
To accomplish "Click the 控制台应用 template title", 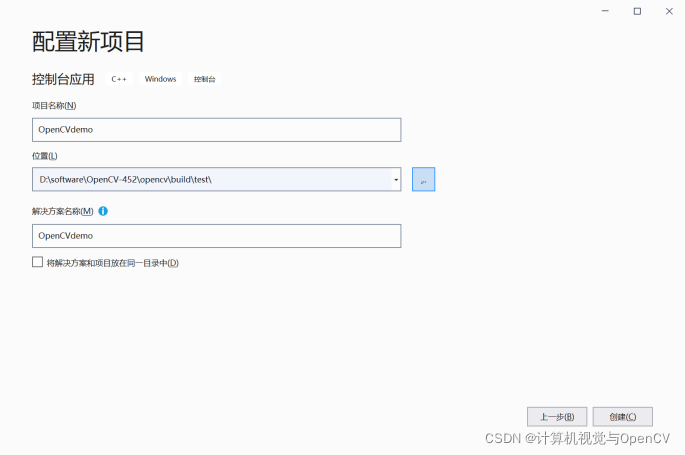I will click(63, 79).
